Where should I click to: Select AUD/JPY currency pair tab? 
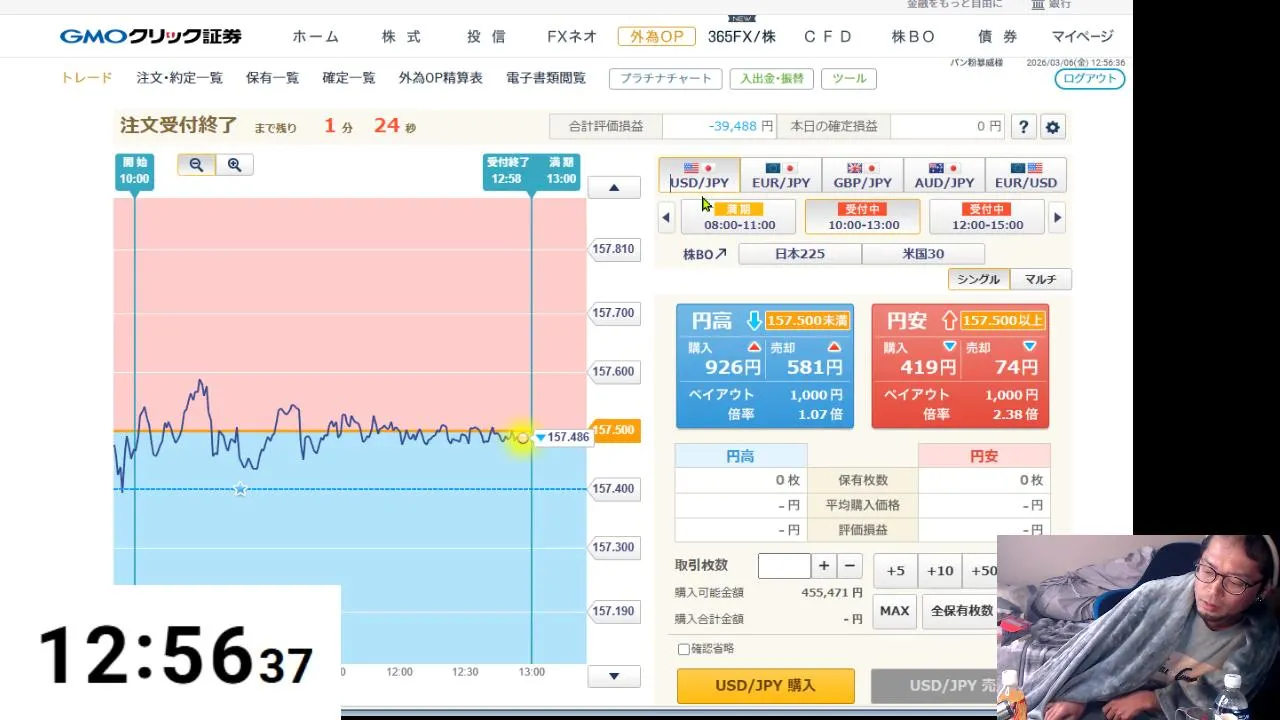click(x=944, y=175)
